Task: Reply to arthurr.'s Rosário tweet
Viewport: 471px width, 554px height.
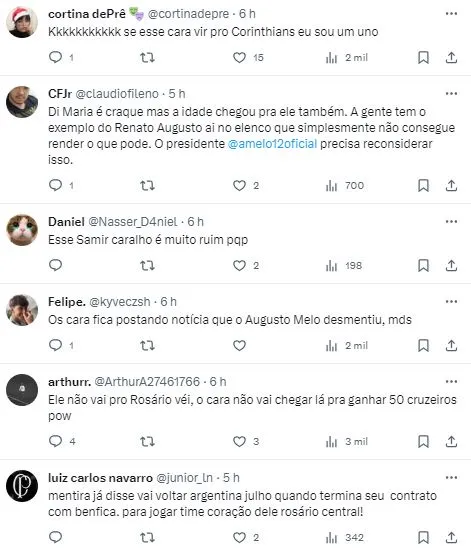Action: pos(55,441)
